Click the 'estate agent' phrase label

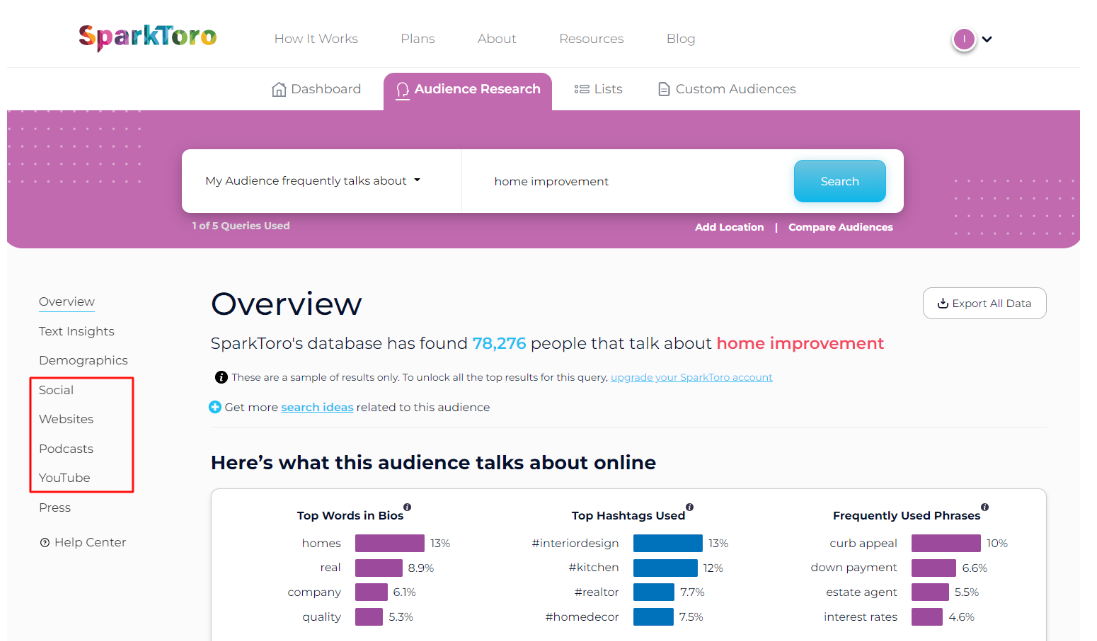(x=861, y=592)
